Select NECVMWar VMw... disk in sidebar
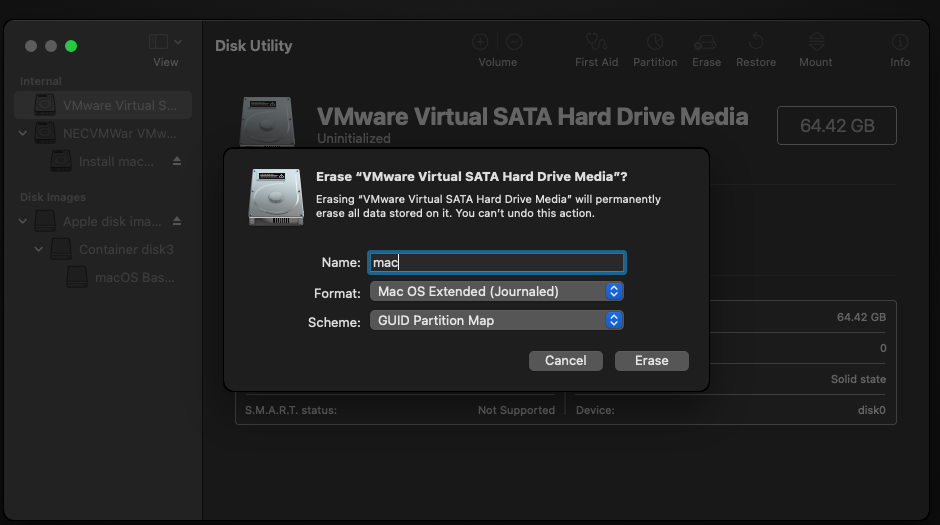Screen dimensions: 940x525 point(103,133)
